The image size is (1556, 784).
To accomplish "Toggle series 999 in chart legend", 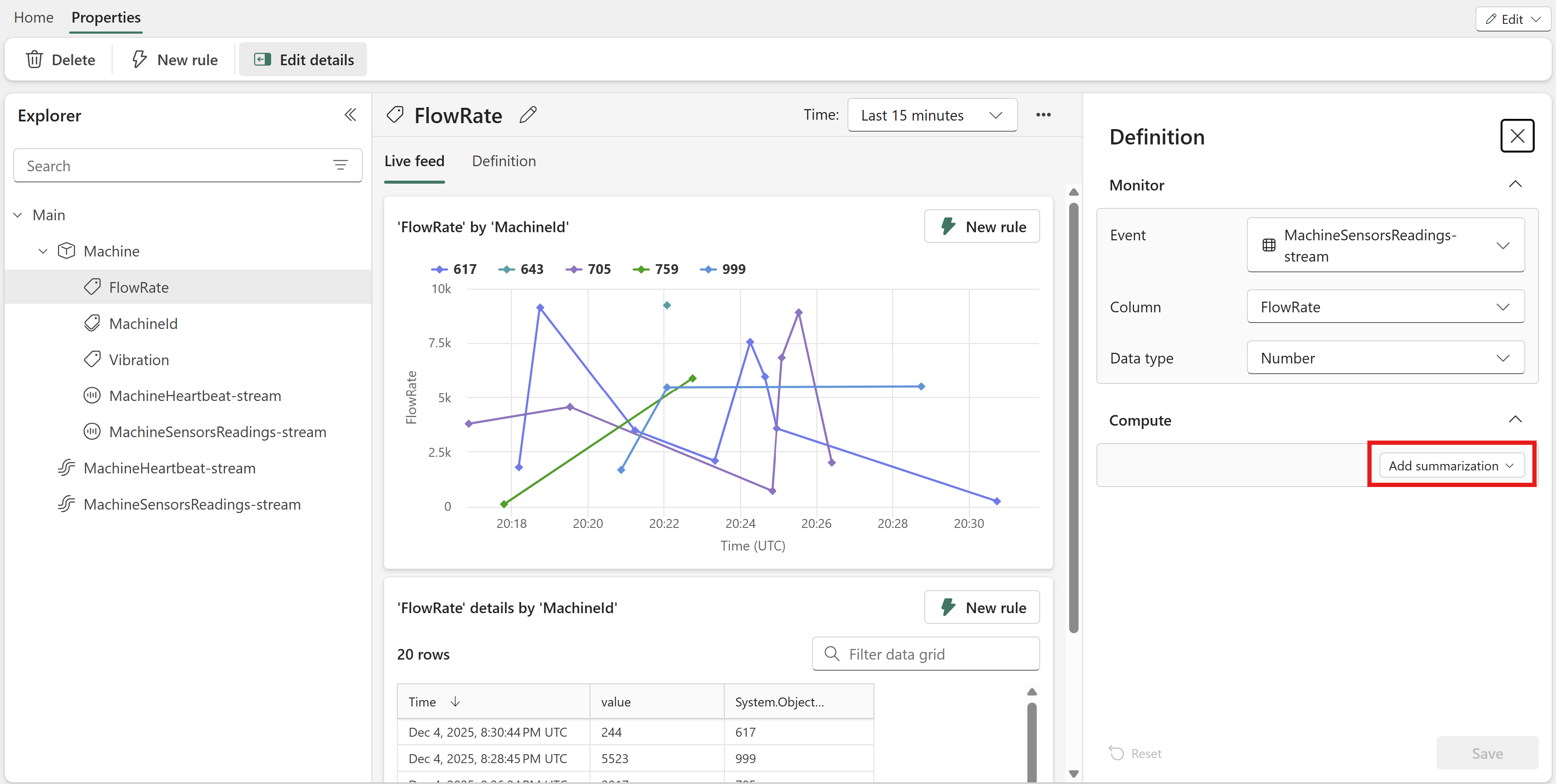I will [723, 269].
